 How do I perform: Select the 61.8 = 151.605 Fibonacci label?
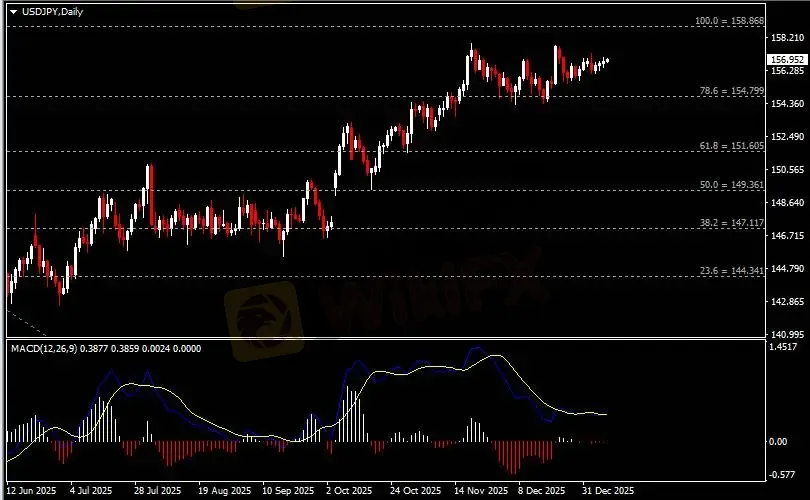tap(731, 146)
